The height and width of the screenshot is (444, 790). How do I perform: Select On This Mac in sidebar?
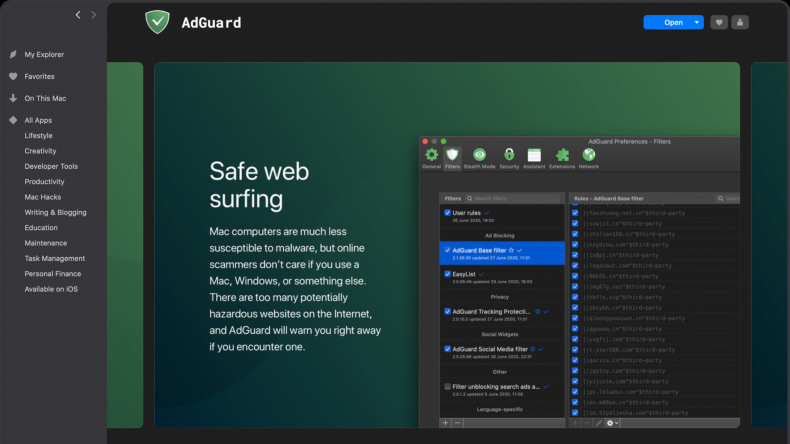[45, 98]
